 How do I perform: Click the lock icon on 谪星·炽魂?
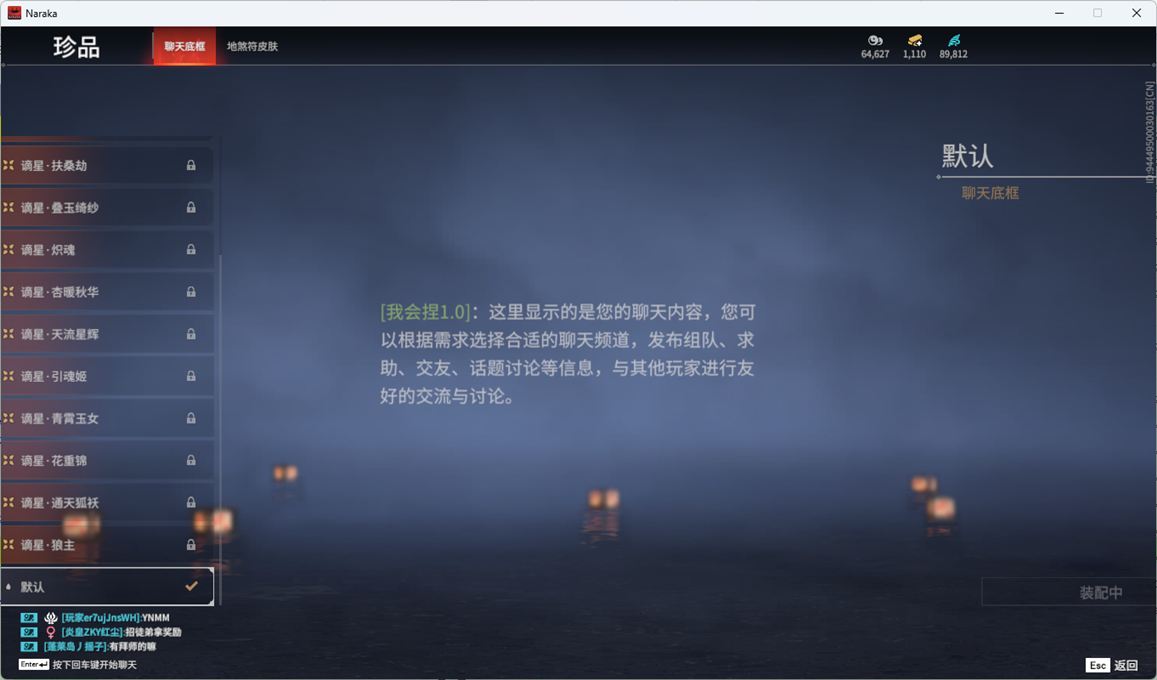pos(191,249)
